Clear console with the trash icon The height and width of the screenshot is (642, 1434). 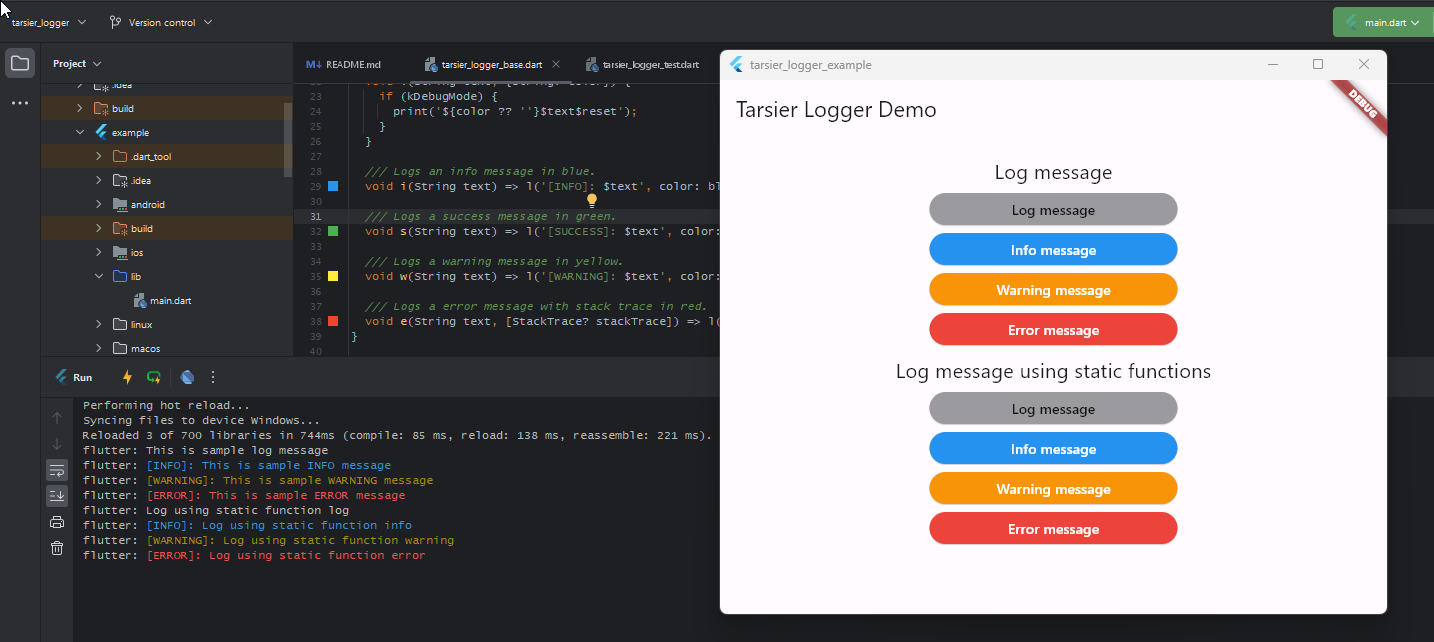click(57, 548)
